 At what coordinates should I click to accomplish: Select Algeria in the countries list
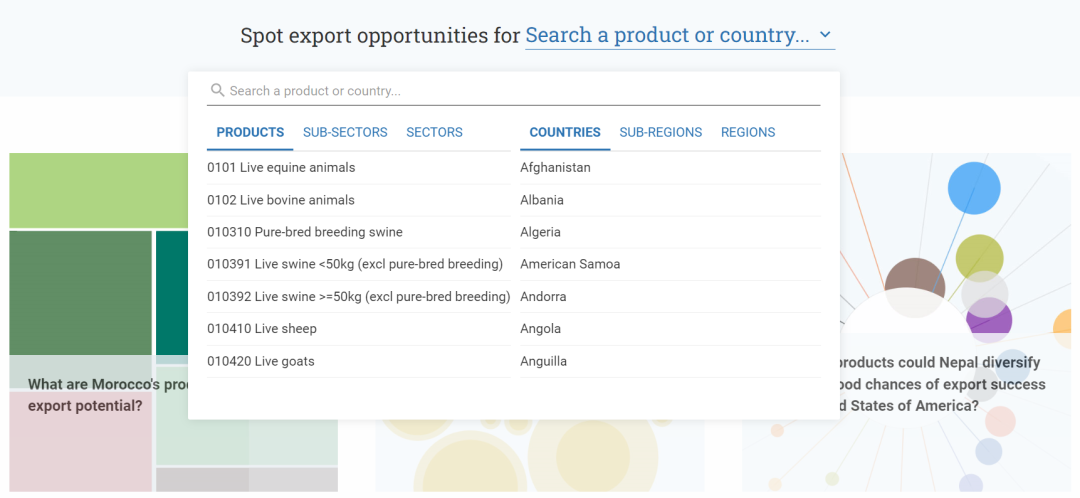point(540,232)
